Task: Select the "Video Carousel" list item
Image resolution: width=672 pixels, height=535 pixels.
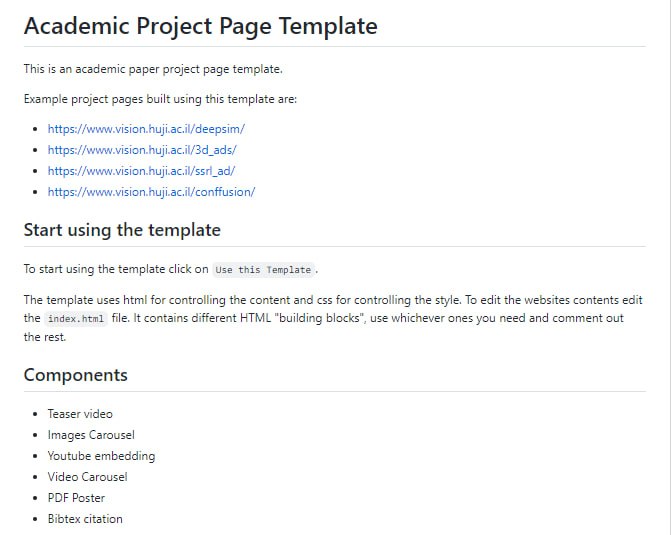Action: [x=87, y=477]
